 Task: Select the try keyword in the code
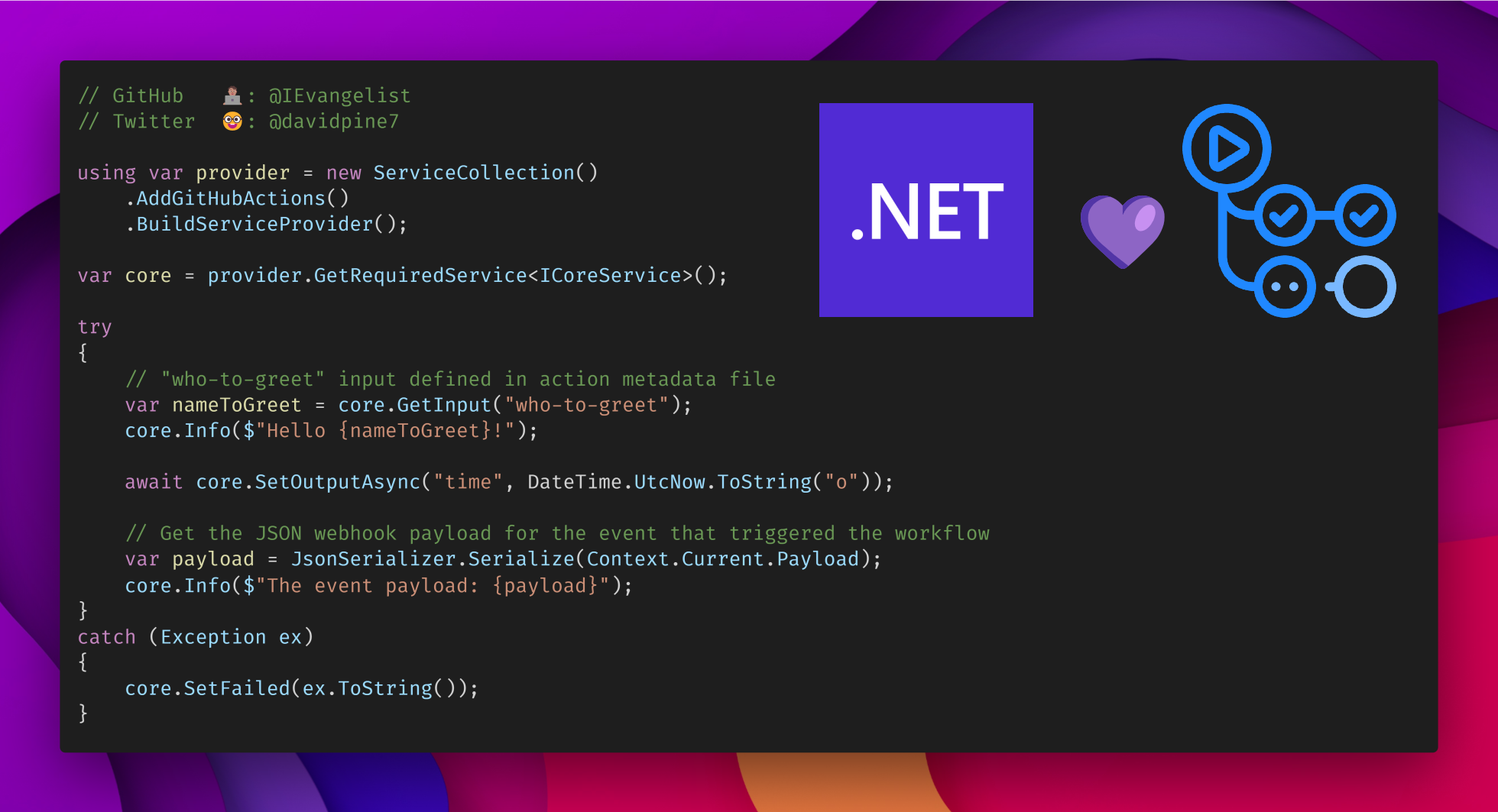click(94, 326)
